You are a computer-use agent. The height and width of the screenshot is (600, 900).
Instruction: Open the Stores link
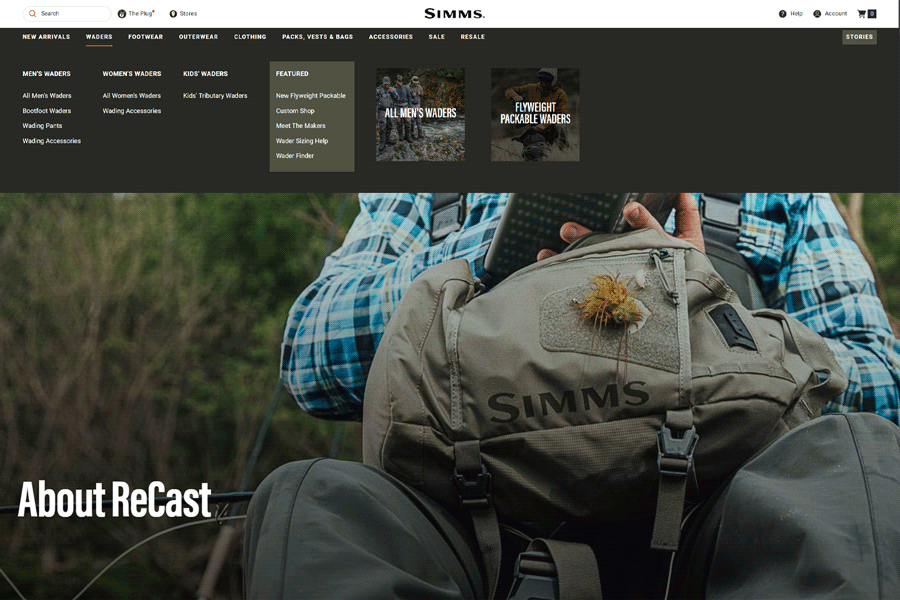coord(188,13)
